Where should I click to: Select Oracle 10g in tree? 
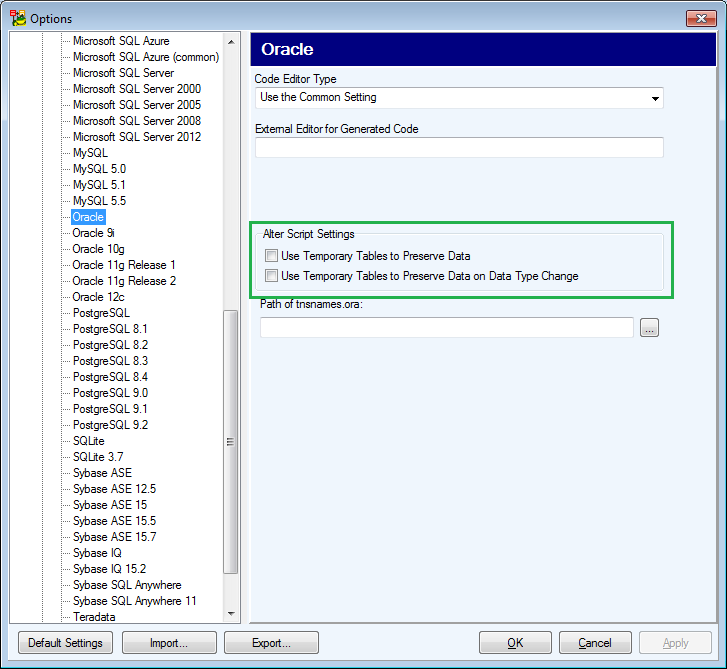tap(98, 249)
